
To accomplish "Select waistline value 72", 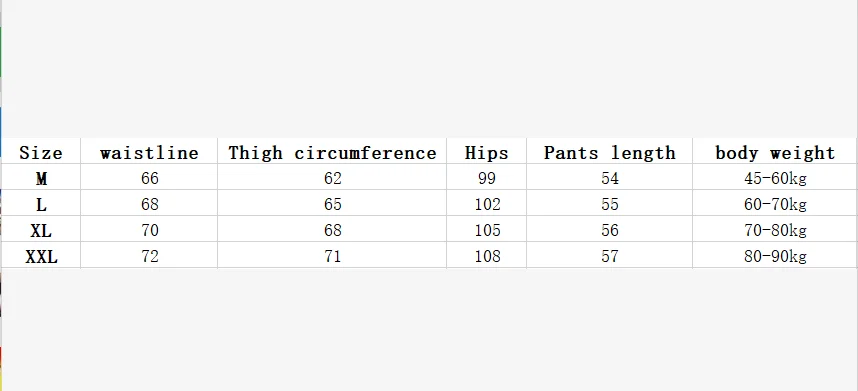I will click(x=149, y=255).
